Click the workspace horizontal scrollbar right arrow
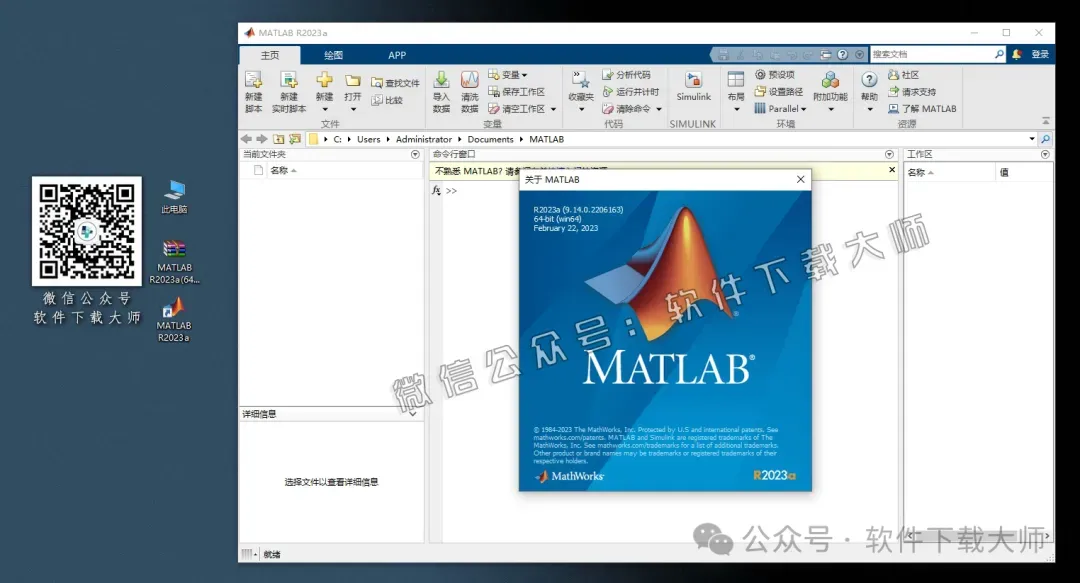Screen dimensions: 1080x583 pyautogui.click(x=1048, y=535)
